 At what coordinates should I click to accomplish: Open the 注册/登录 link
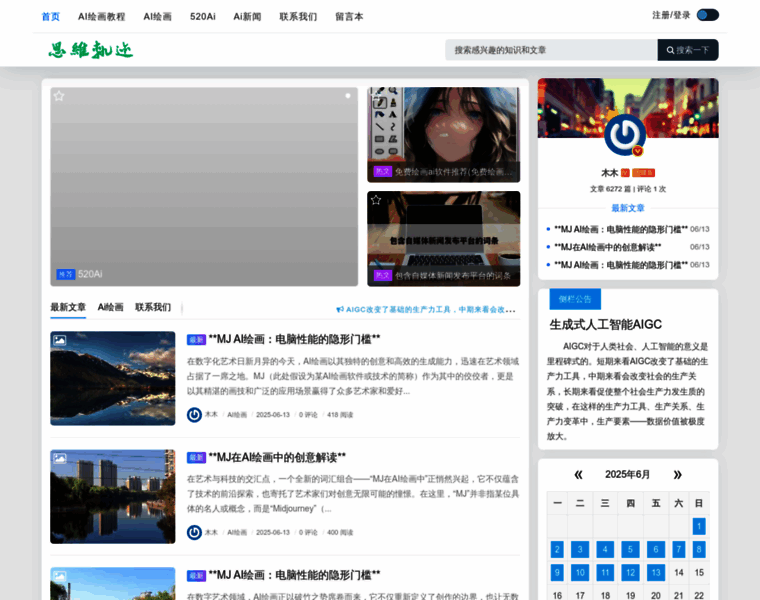pyautogui.click(x=671, y=15)
